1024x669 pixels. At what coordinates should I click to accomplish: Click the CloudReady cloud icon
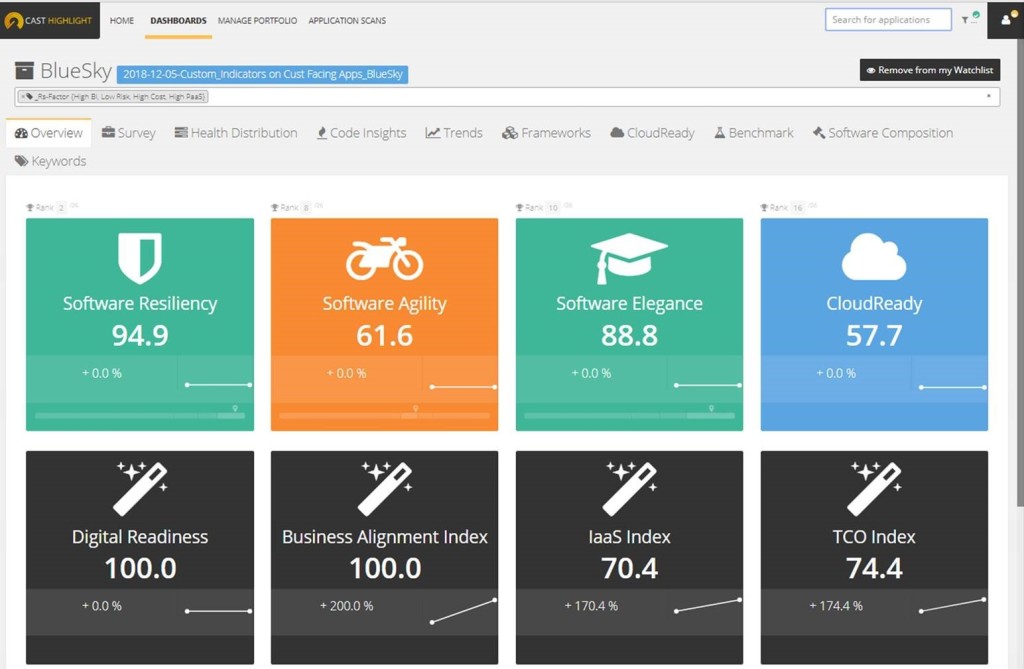(874, 258)
